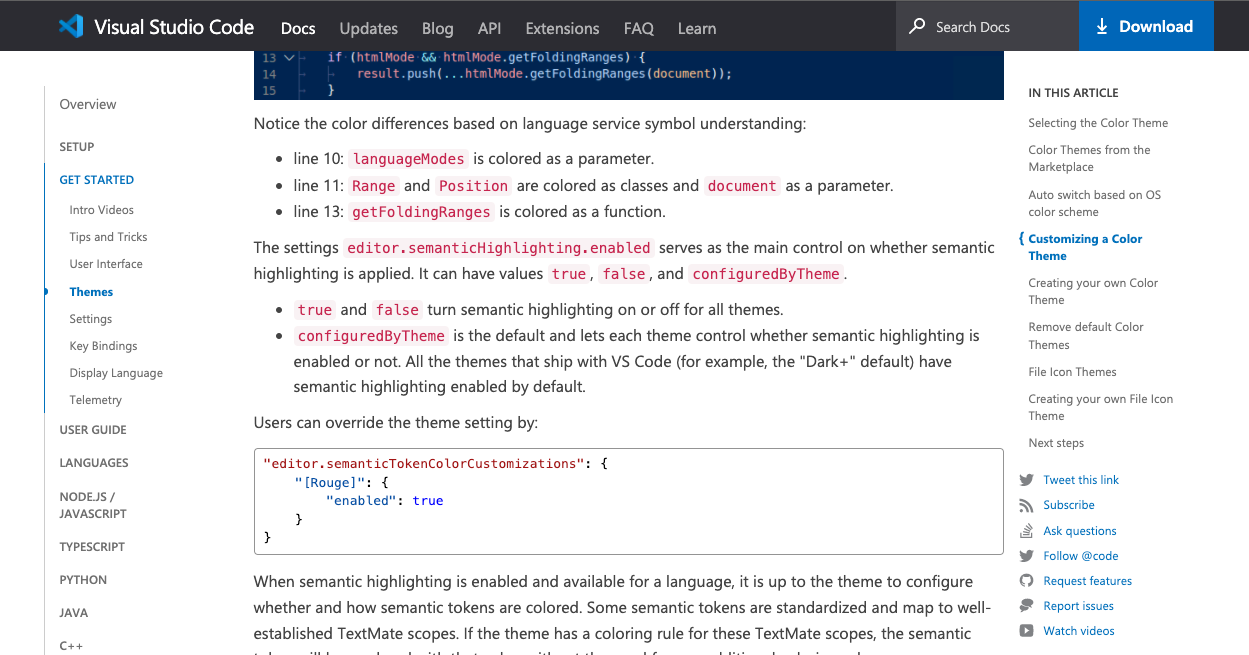Open the FAQ navigation item
The image size is (1249, 655).
click(639, 28)
